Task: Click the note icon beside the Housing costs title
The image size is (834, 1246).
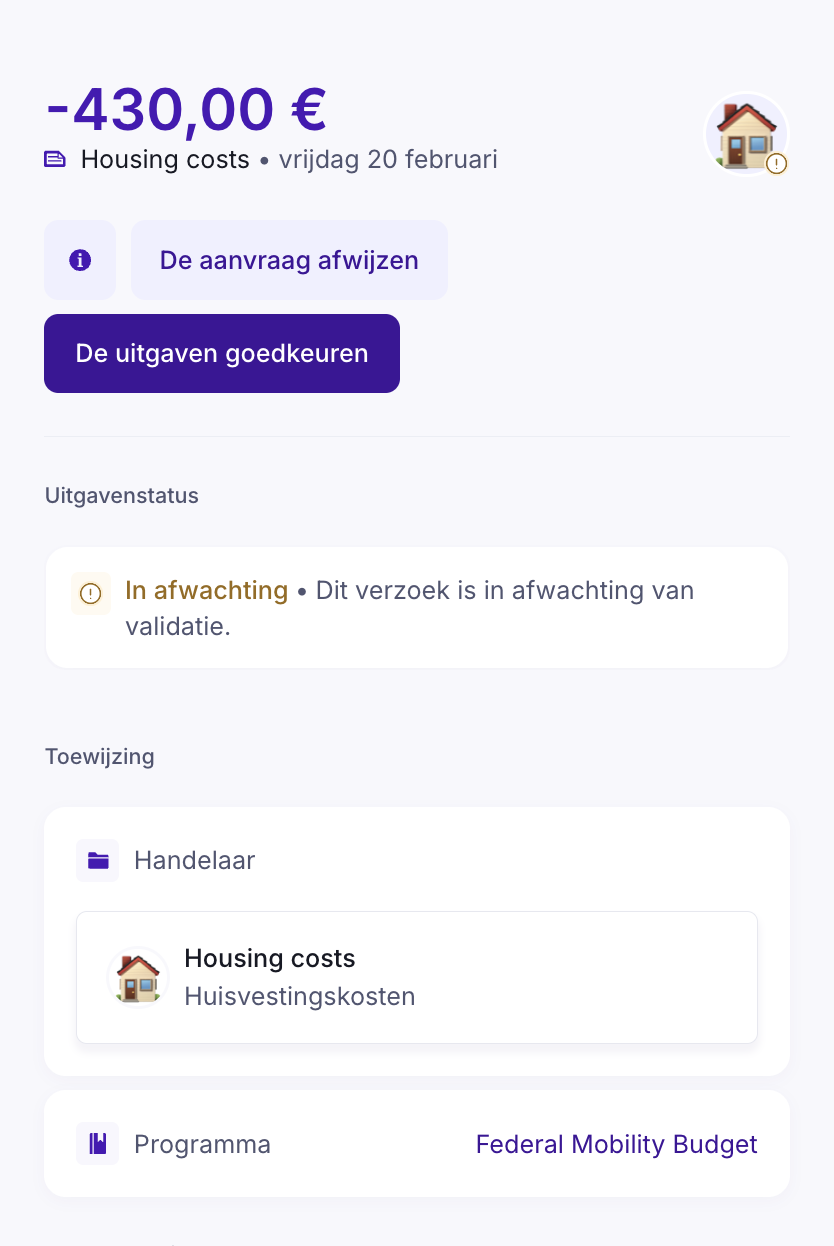Action: pos(56,159)
